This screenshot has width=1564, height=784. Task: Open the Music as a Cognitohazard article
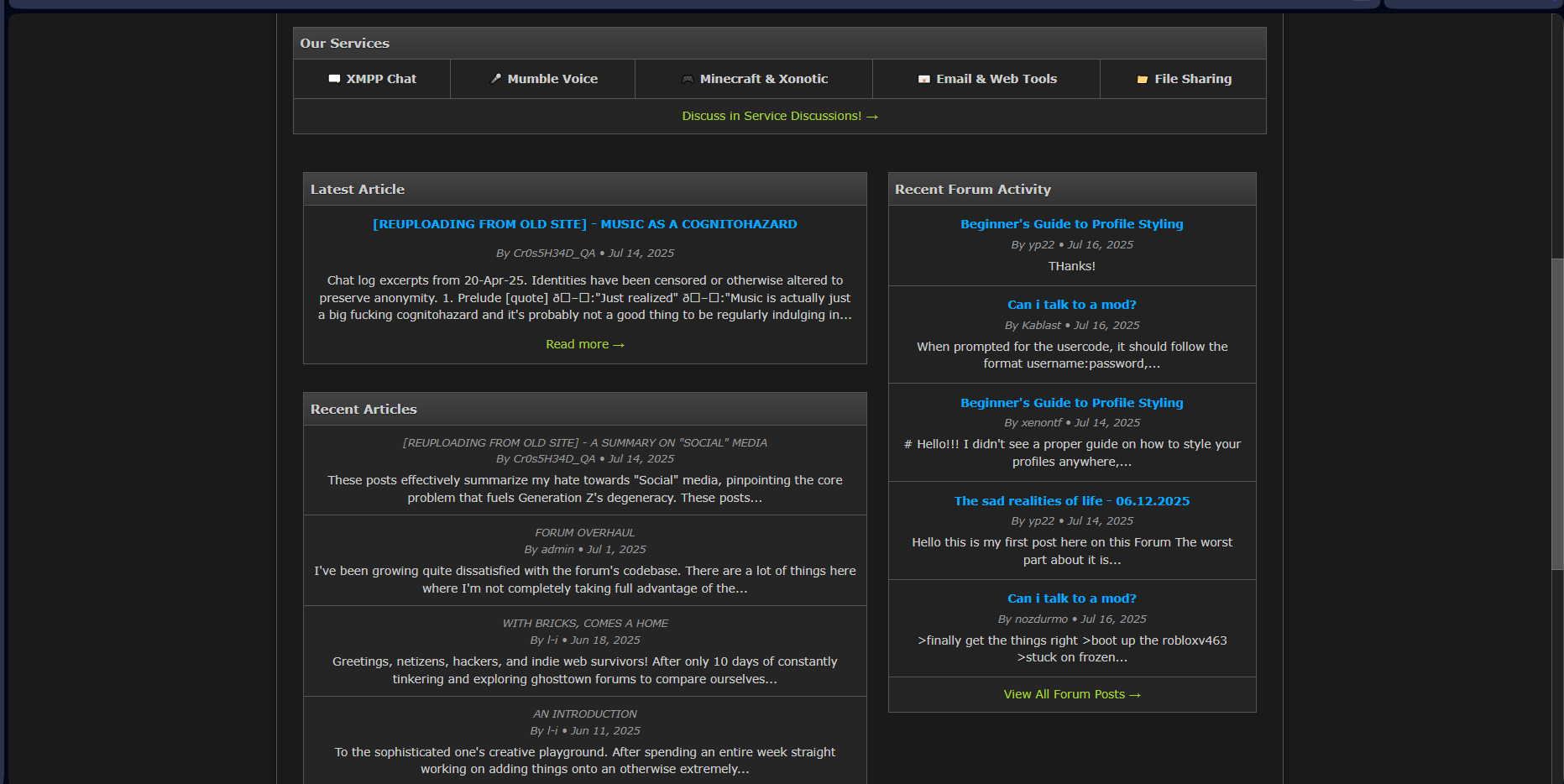point(584,224)
